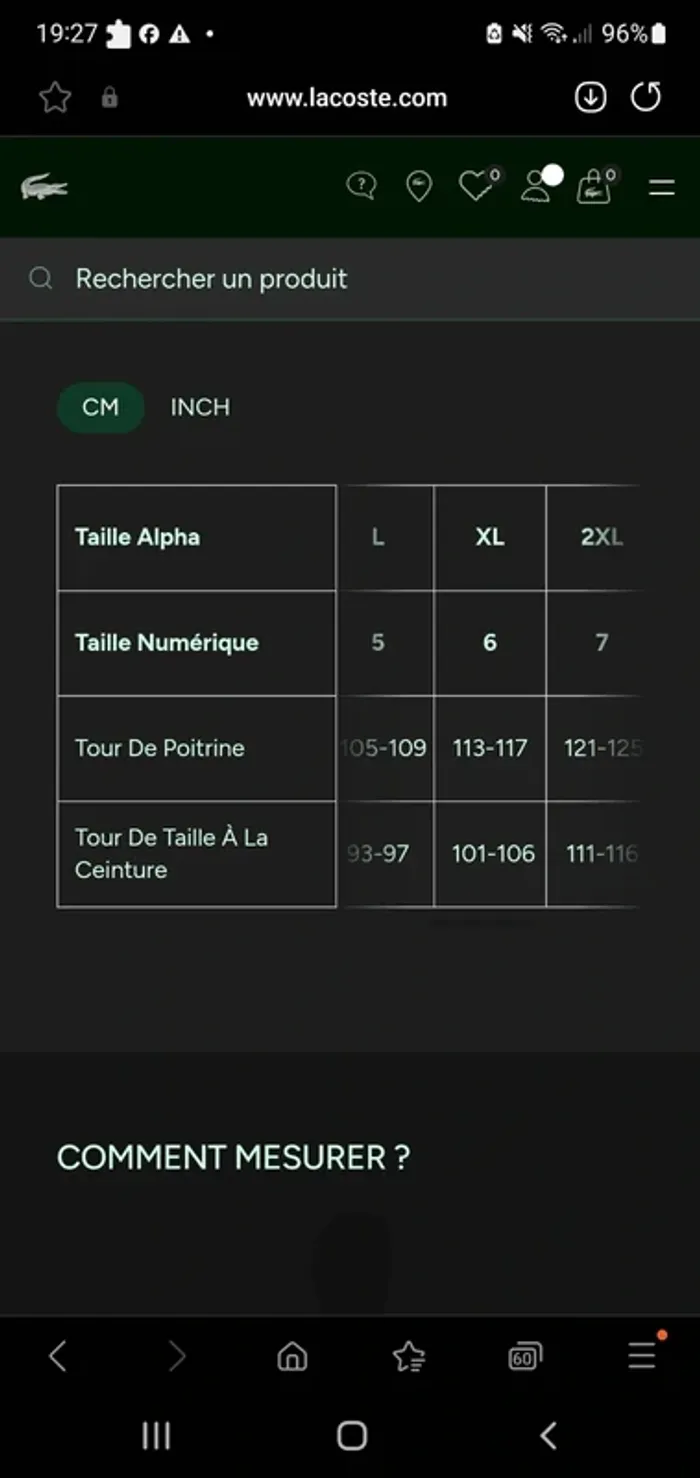Tap the www.lacoste.com address bar
700x1478 pixels.
coord(347,98)
